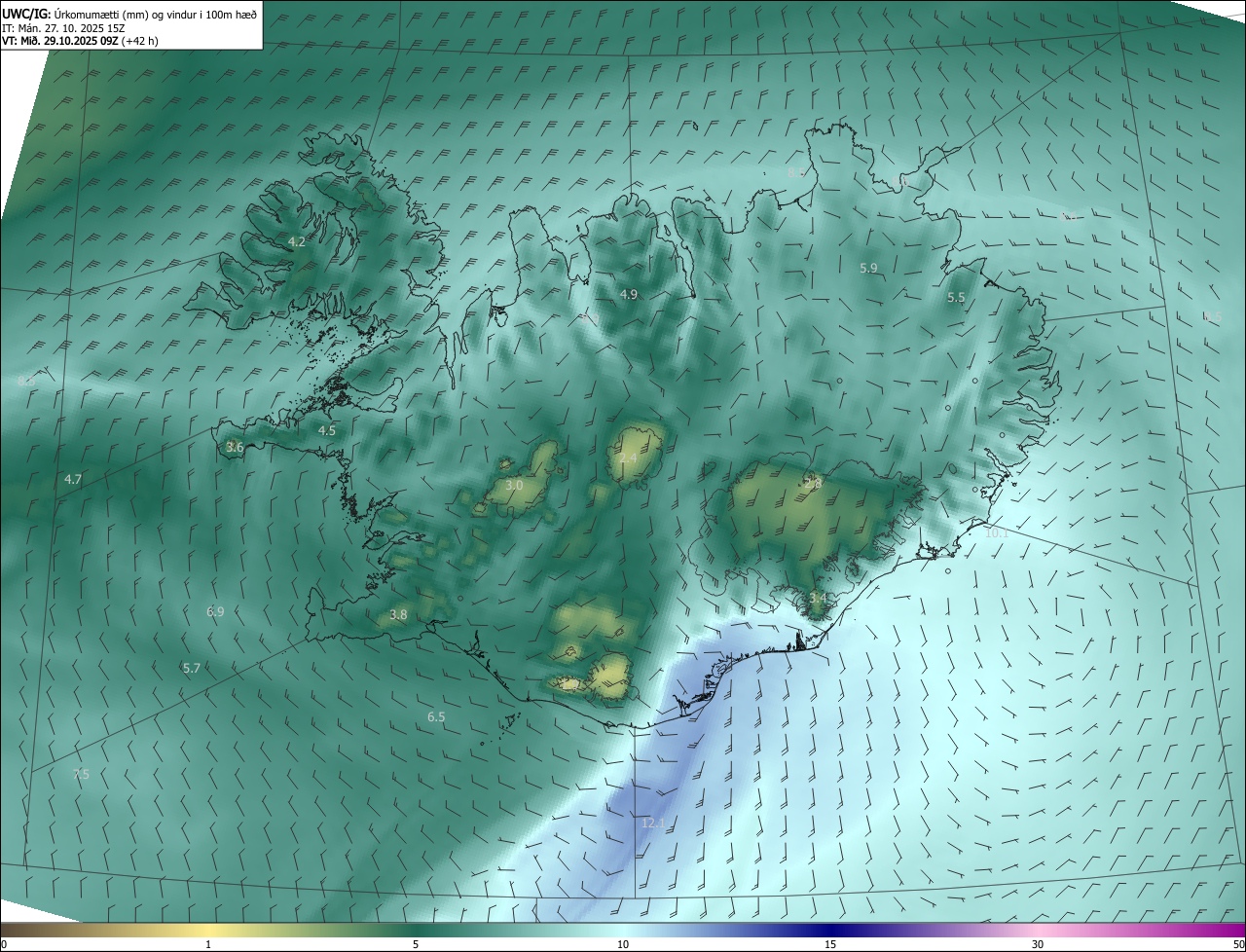
Task: Click the 5.7 value over the southwest sea
Action: (x=192, y=668)
